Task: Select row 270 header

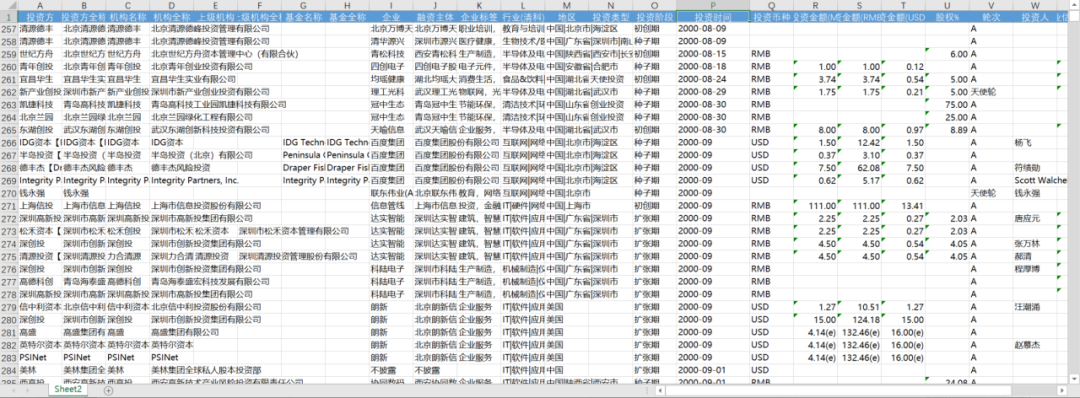Action: [x=8, y=193]
